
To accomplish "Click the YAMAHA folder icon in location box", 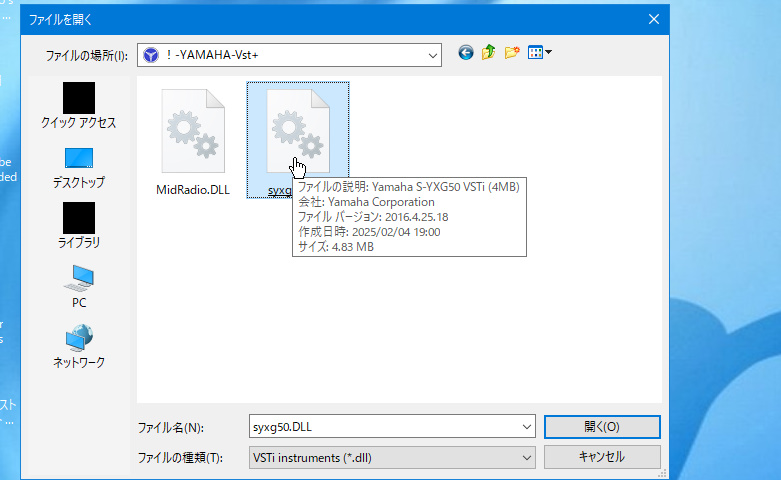I will pos(151,55).
